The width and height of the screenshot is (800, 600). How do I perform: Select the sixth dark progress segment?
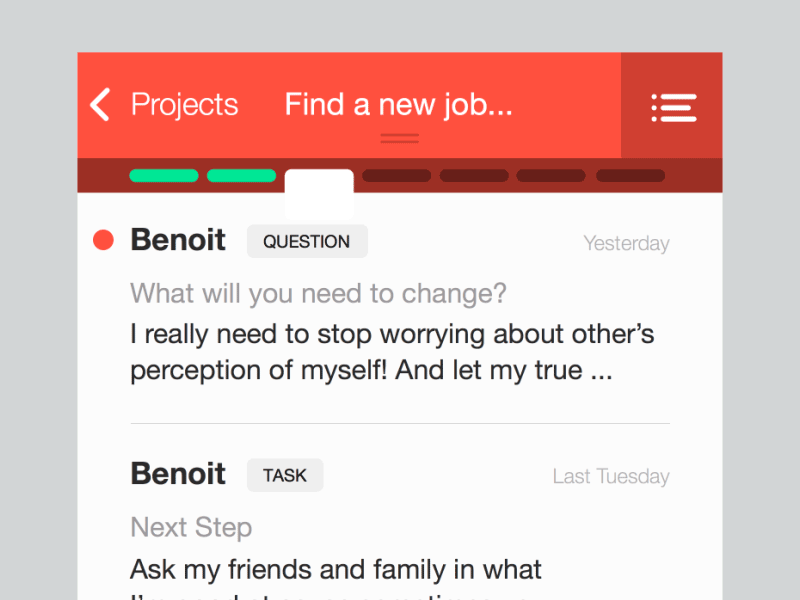(x=551, y=176)
